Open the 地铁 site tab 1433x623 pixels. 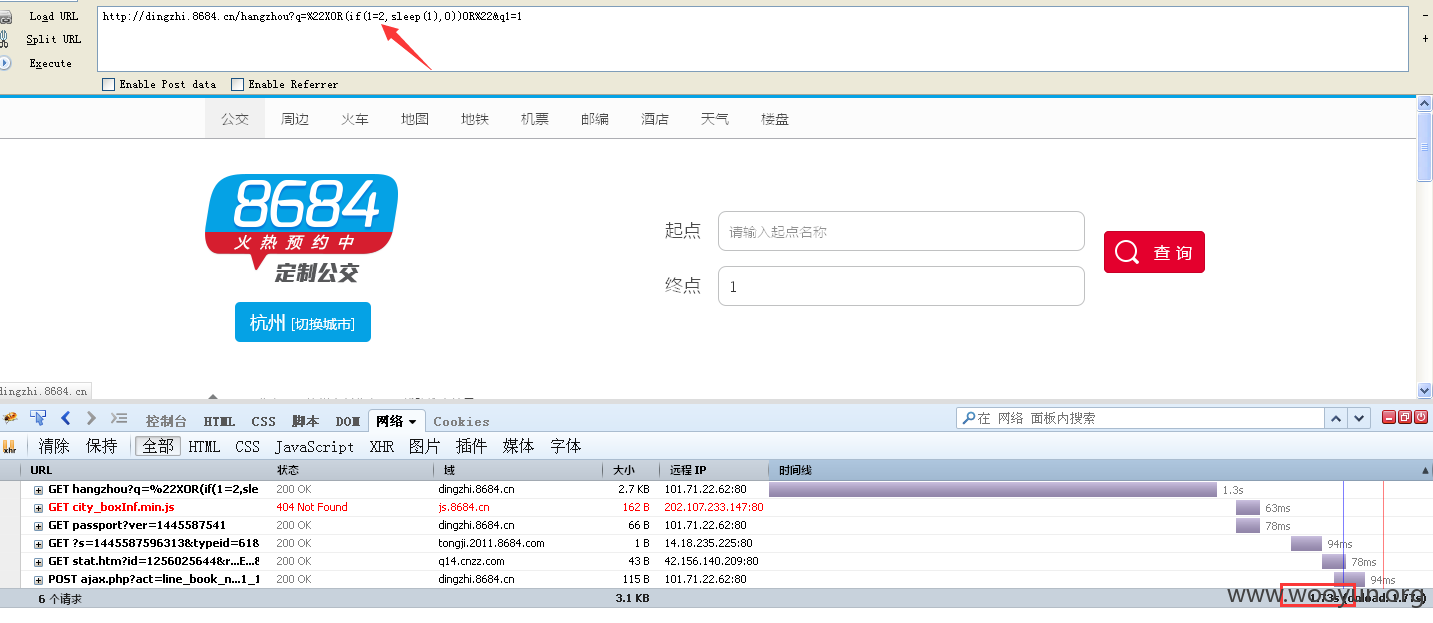[475, 119]
